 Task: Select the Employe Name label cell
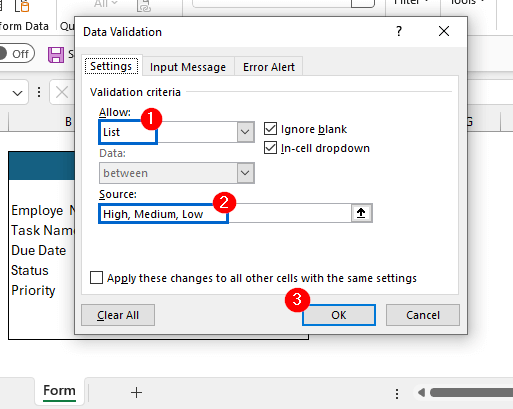pyautogui.click(x=43, y=210)
